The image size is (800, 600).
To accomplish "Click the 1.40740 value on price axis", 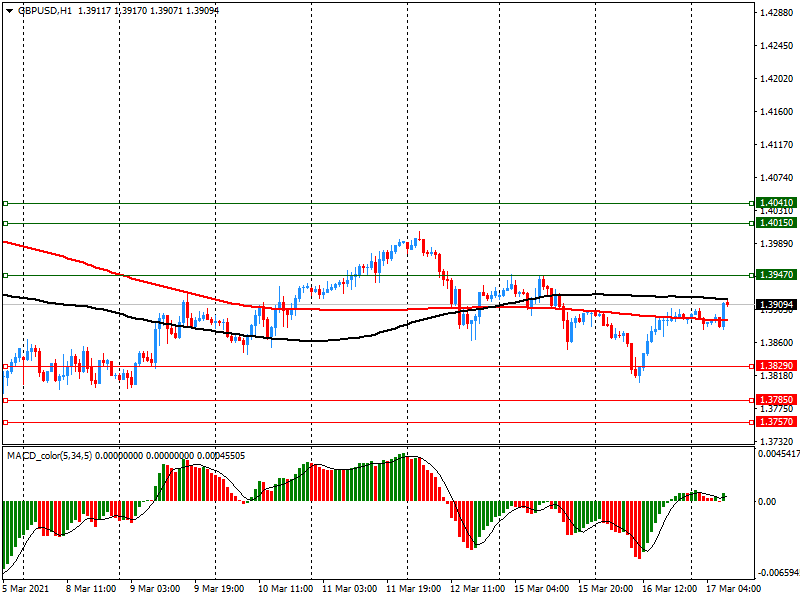I will [777, 178].
